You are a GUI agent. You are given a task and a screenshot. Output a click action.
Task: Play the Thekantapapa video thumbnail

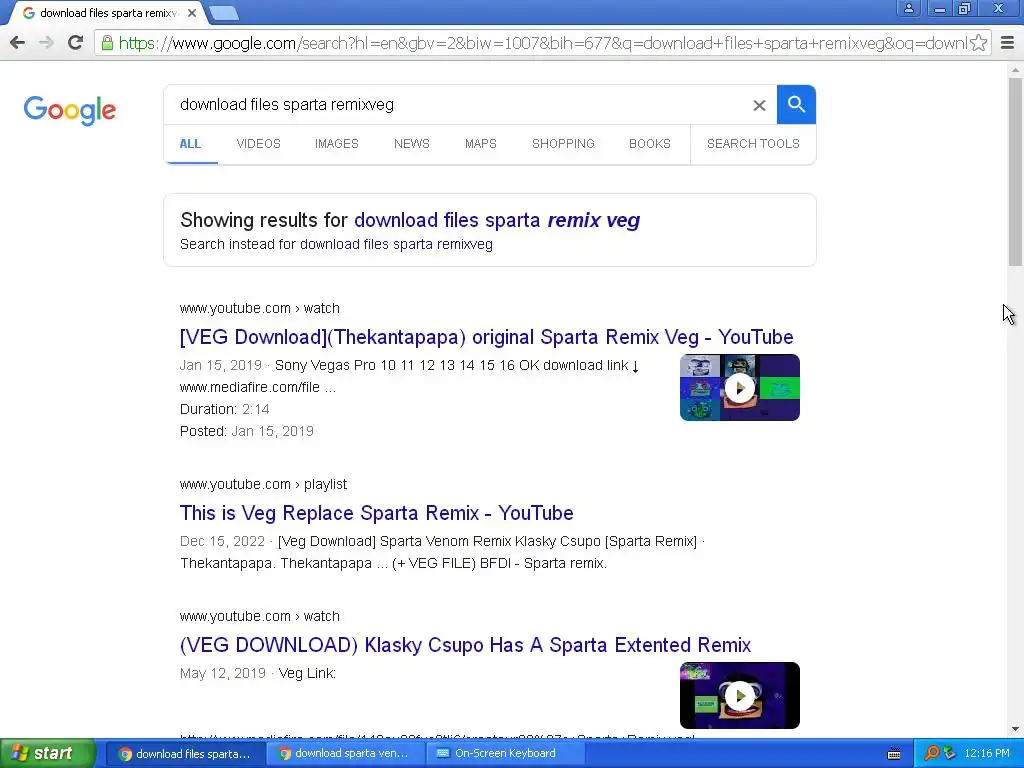pos(739,388)
